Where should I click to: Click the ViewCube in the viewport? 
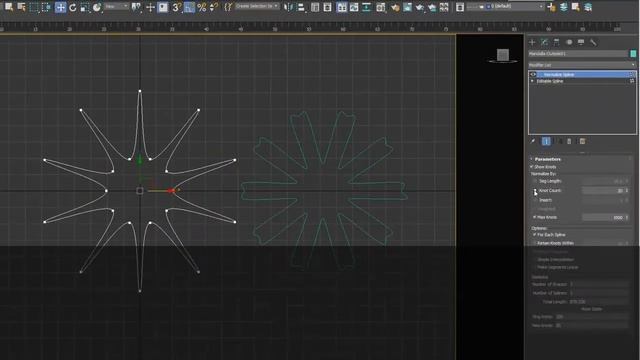pos(503,55)
